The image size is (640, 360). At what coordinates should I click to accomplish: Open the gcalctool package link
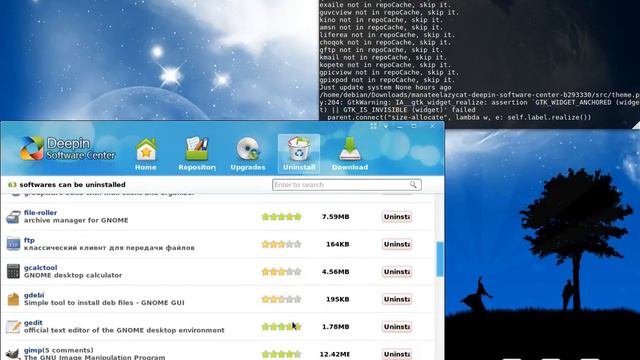click(x=40, y=268)
